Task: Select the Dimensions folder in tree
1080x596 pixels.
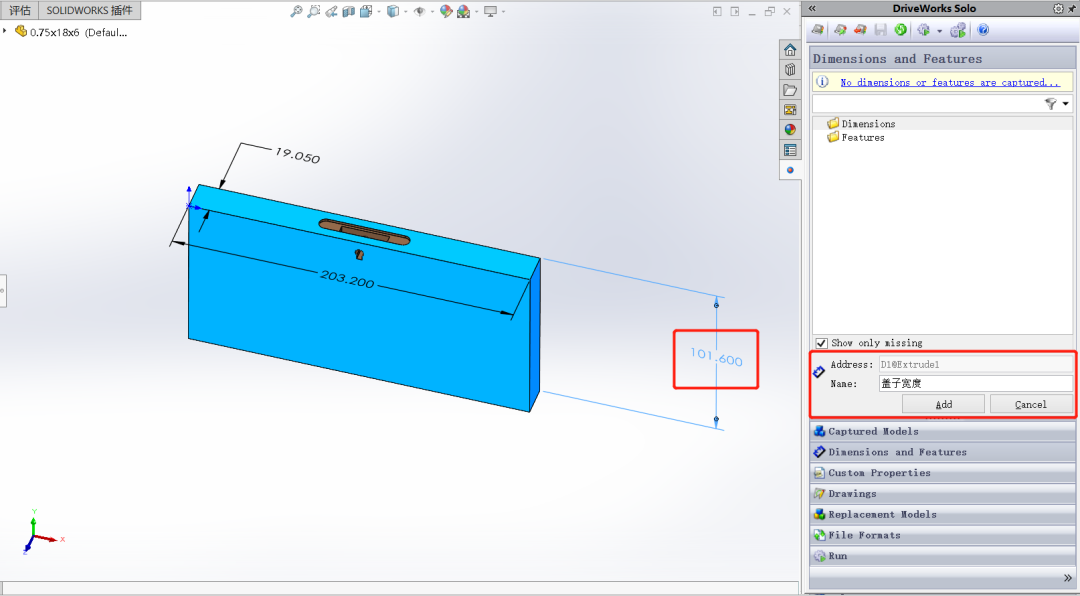Action: click(861, 123)
